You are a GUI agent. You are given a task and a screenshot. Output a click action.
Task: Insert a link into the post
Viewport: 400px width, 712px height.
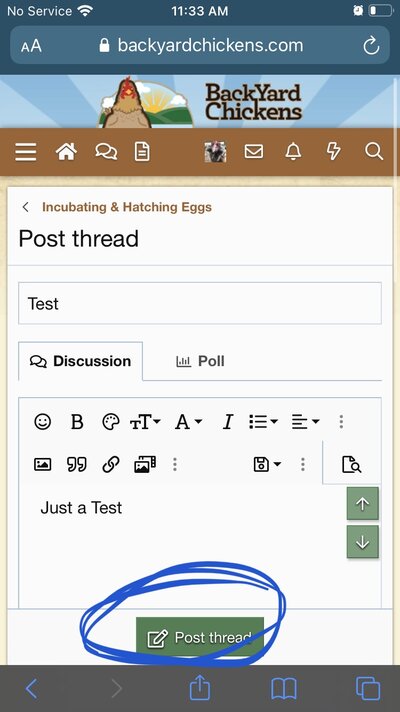111,464
